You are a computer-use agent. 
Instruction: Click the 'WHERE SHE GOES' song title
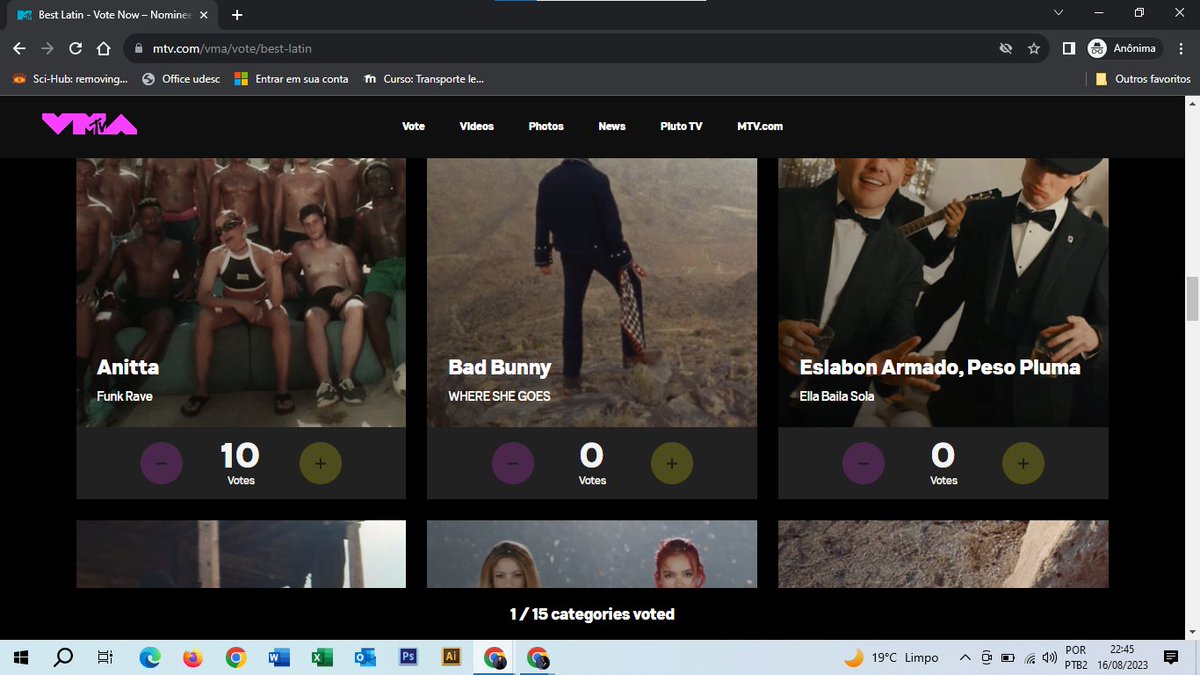[499, 396]
